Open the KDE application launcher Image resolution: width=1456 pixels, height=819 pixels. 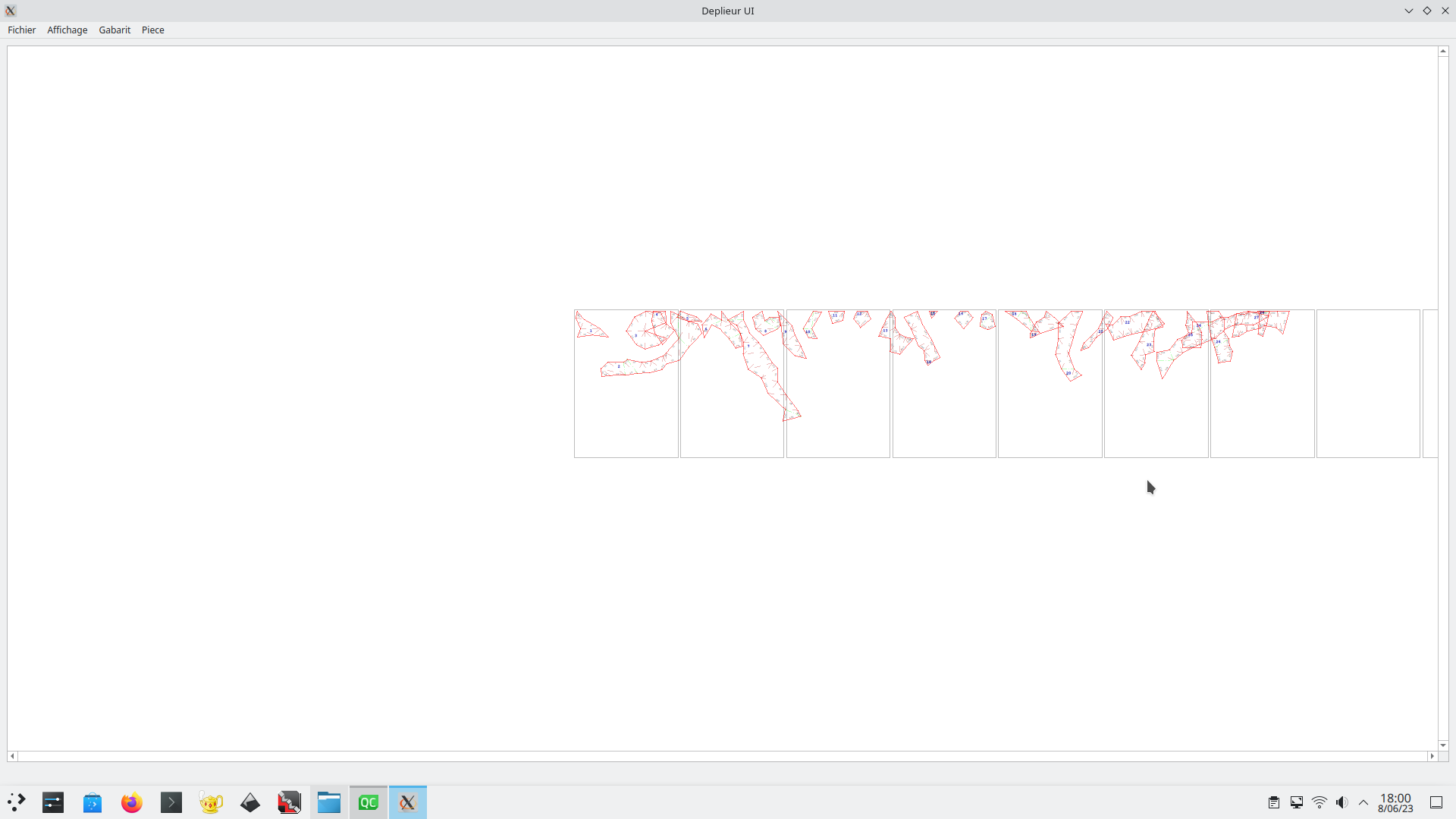pyautogui.click(x=16, y=802)
